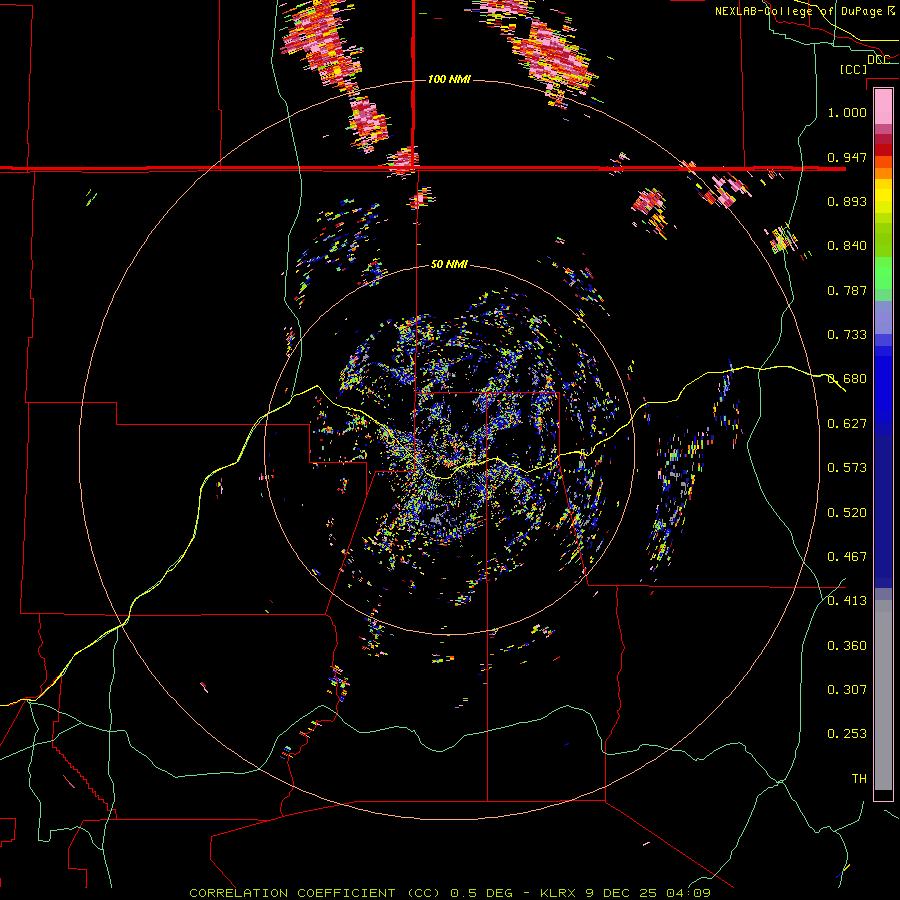The height and width of the screenshot is (900, 900).
Task: Click the 0.680 color scale value
Action: click(x=847, y=379)
